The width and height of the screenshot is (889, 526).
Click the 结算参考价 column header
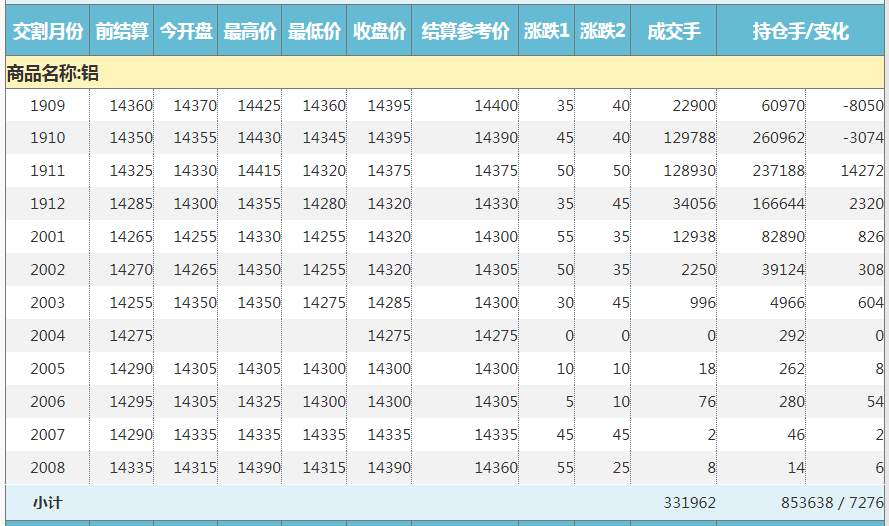[x=465, y=32]
